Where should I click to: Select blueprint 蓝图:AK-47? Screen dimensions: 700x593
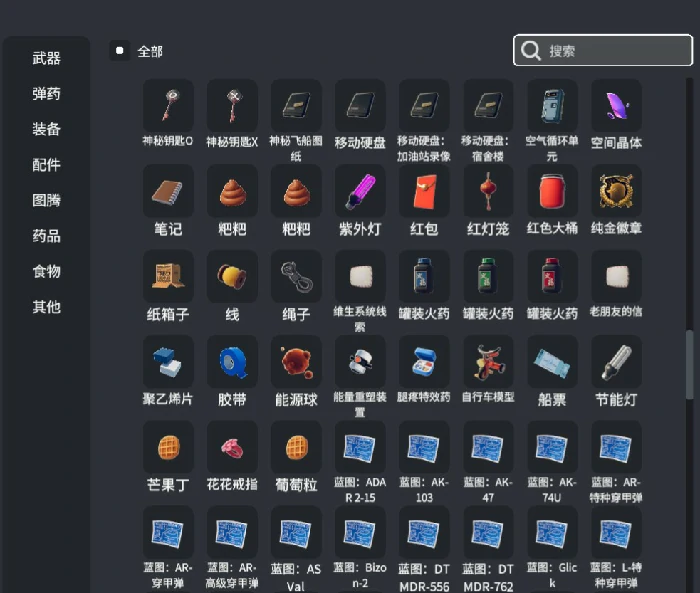click(x=488, y=447)
